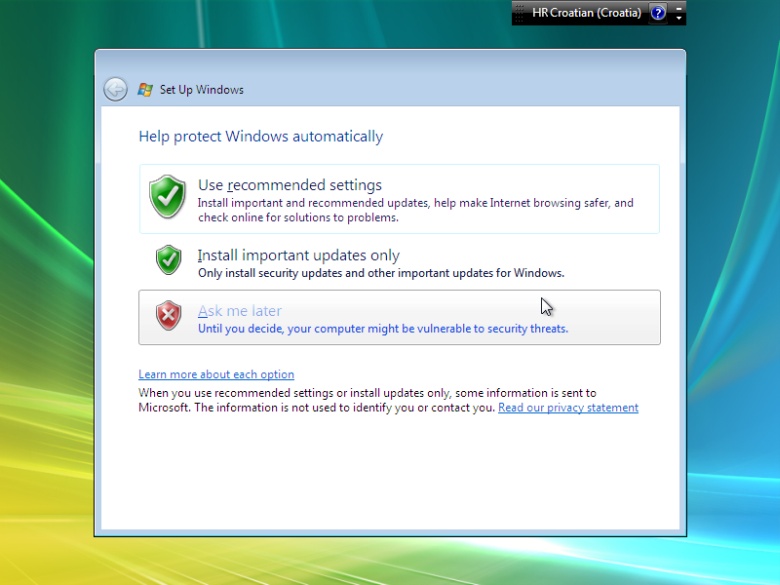The height and width of the screenshot is (585, 780).
Task: Select HR Croatian (Croatia) input language
Action: 586,13
